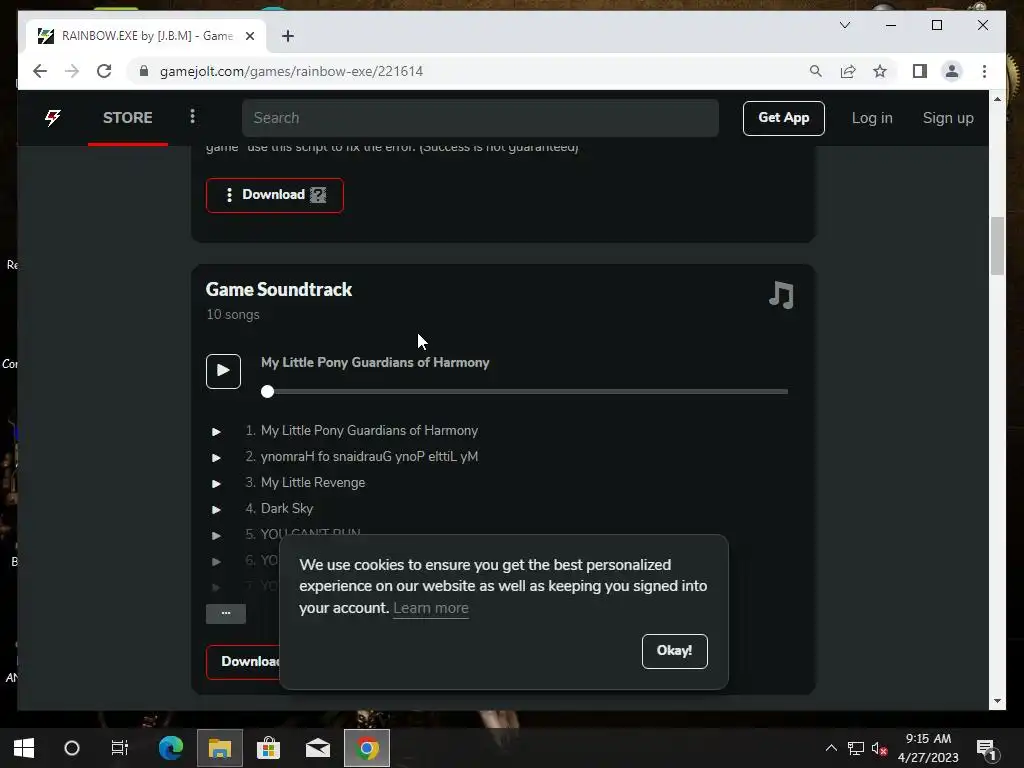Image resolution: width=1024 pixels, height=768 pixels.
Task: Open File Explorer from taskbar
Action: [x=220, y=748]
